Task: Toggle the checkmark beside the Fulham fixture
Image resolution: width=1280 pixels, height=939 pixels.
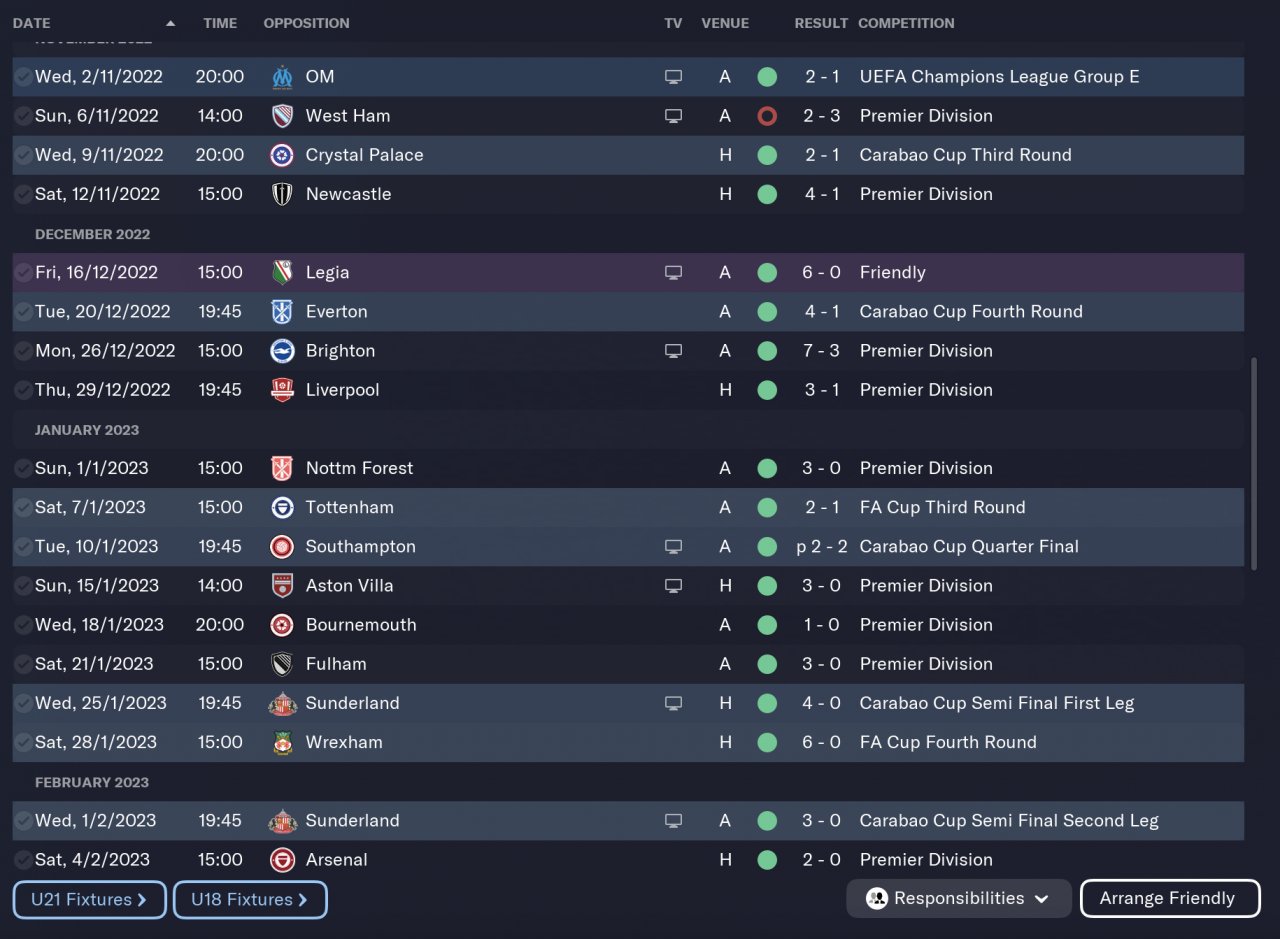Action: tap(23, 664)
